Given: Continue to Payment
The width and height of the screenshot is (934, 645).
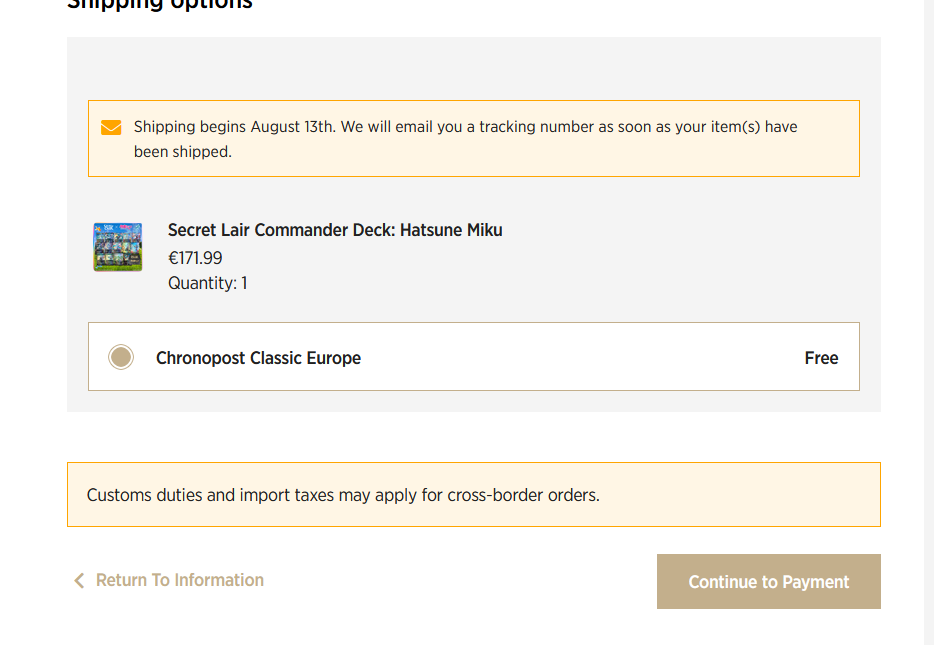Looking at the screenshot, I should [768, 581].
